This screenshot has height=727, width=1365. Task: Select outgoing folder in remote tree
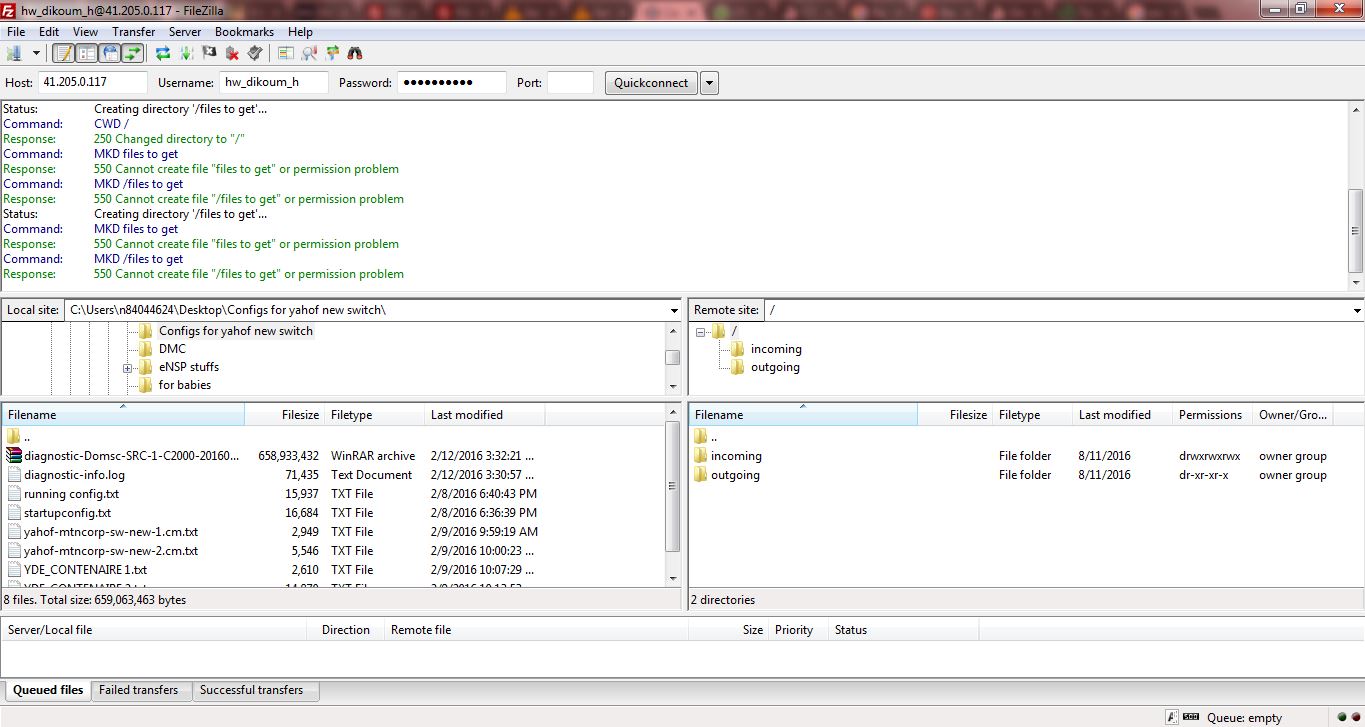coord(775,367)
